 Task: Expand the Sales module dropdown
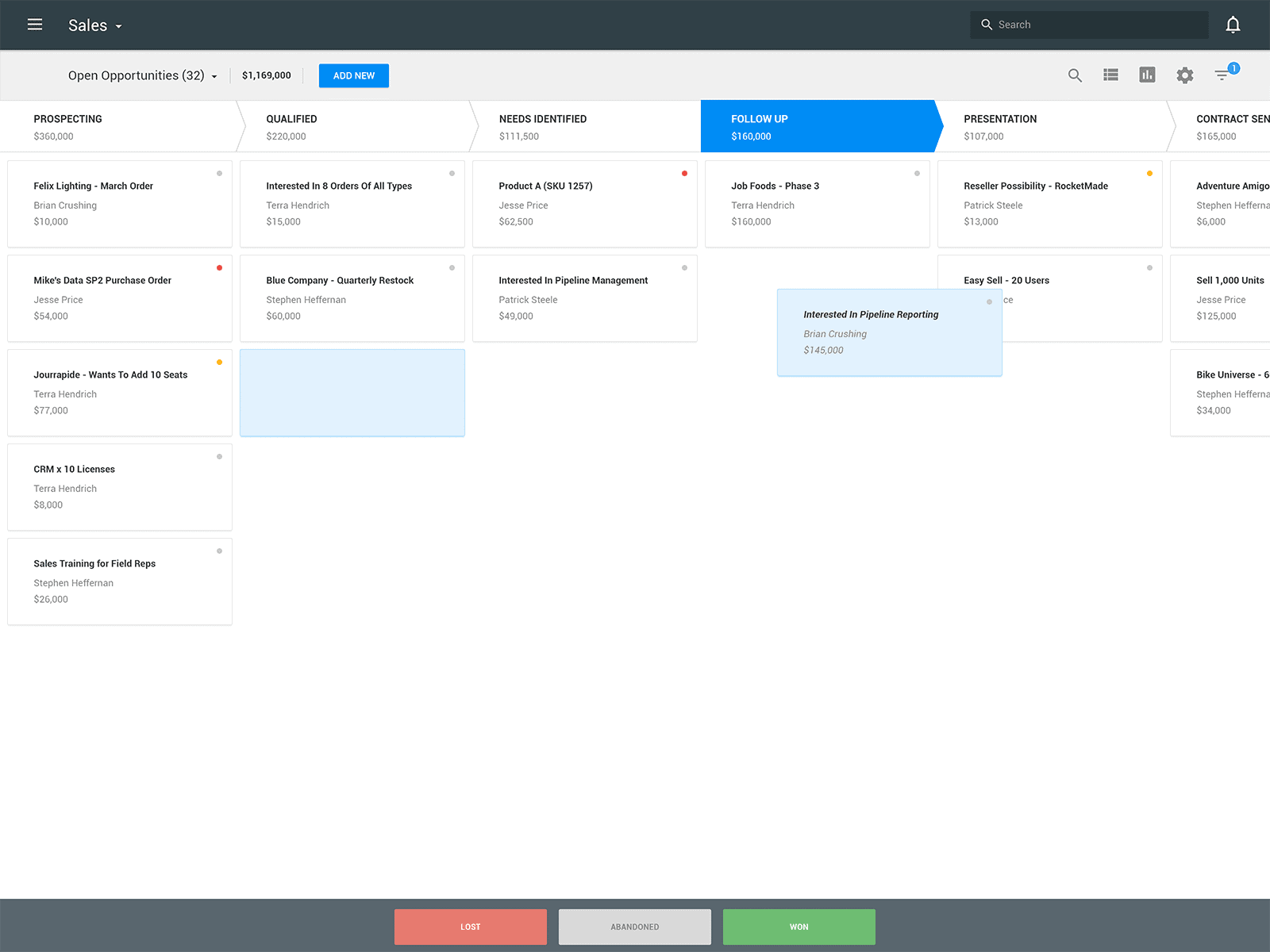pos(95,25)
